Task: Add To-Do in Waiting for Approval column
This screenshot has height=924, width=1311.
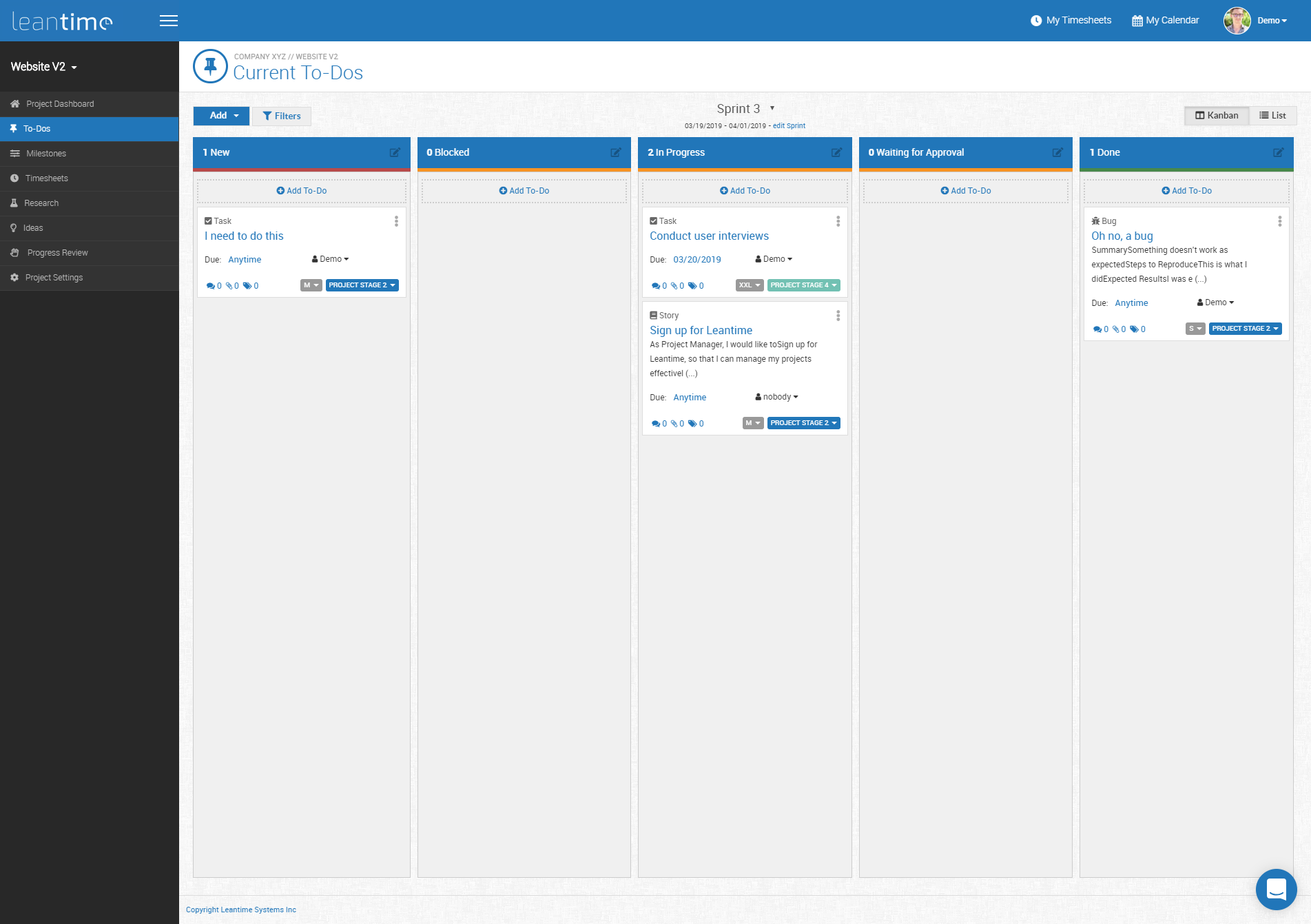Action: click(x=966, y=191)
